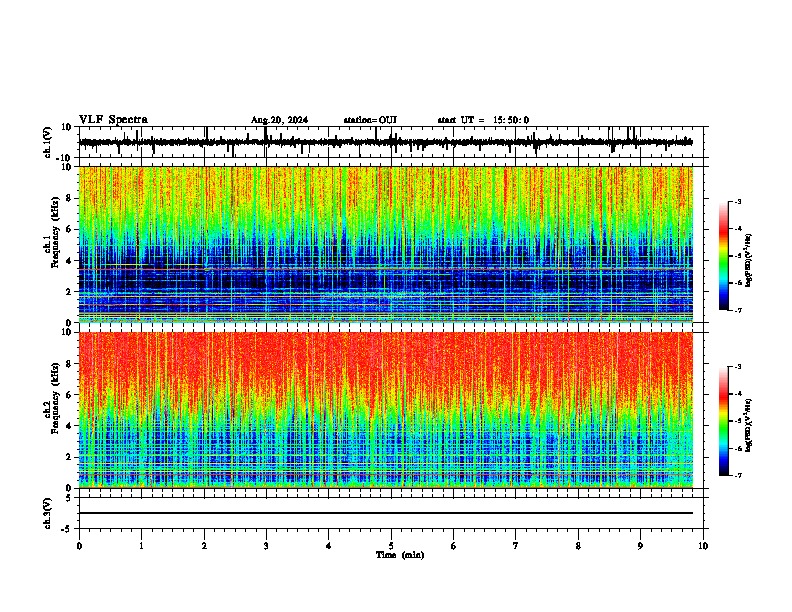Click the '7' tick label on time axis
Image resolution: width=792 pixels, height=612 pixels.
coord(516,546)
